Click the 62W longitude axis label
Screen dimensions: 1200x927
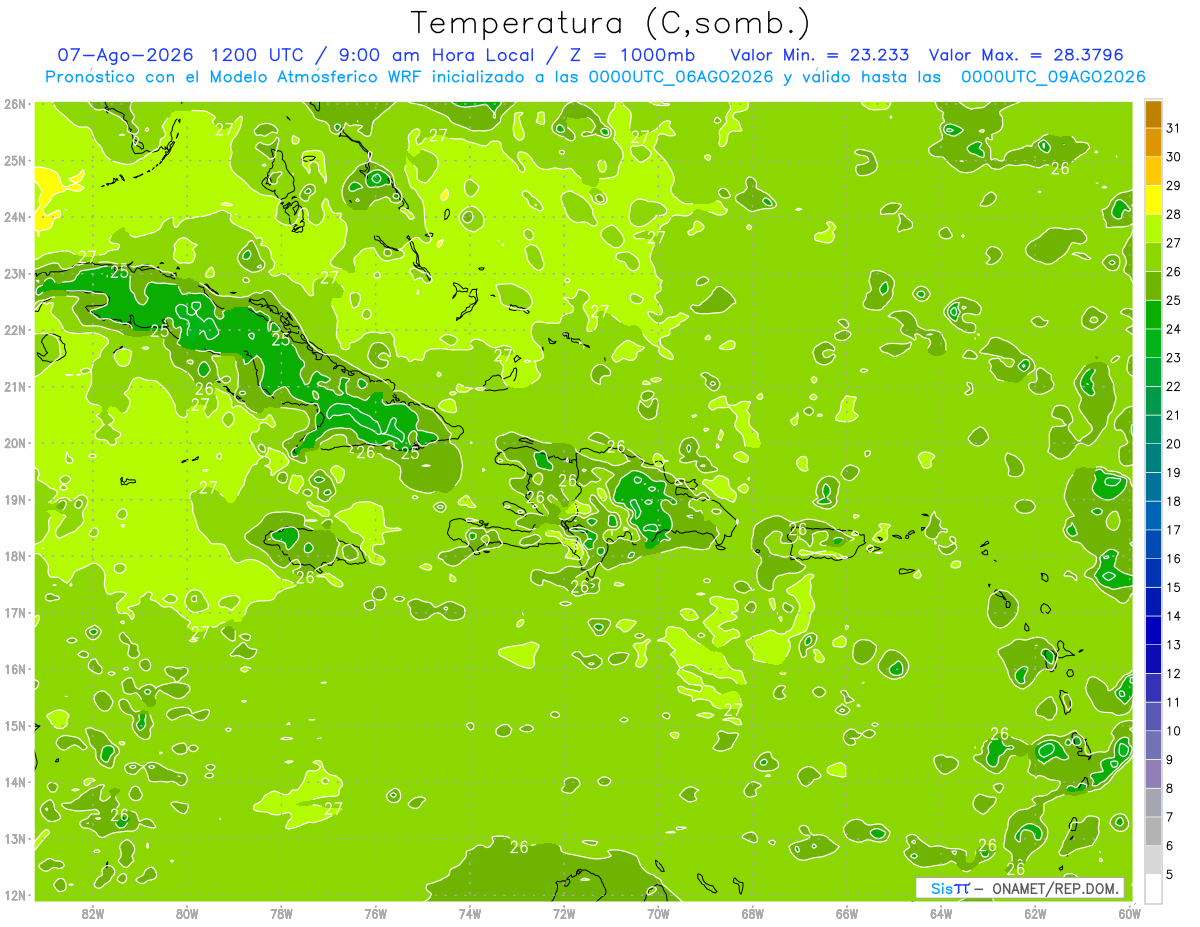coord(1035,913)
